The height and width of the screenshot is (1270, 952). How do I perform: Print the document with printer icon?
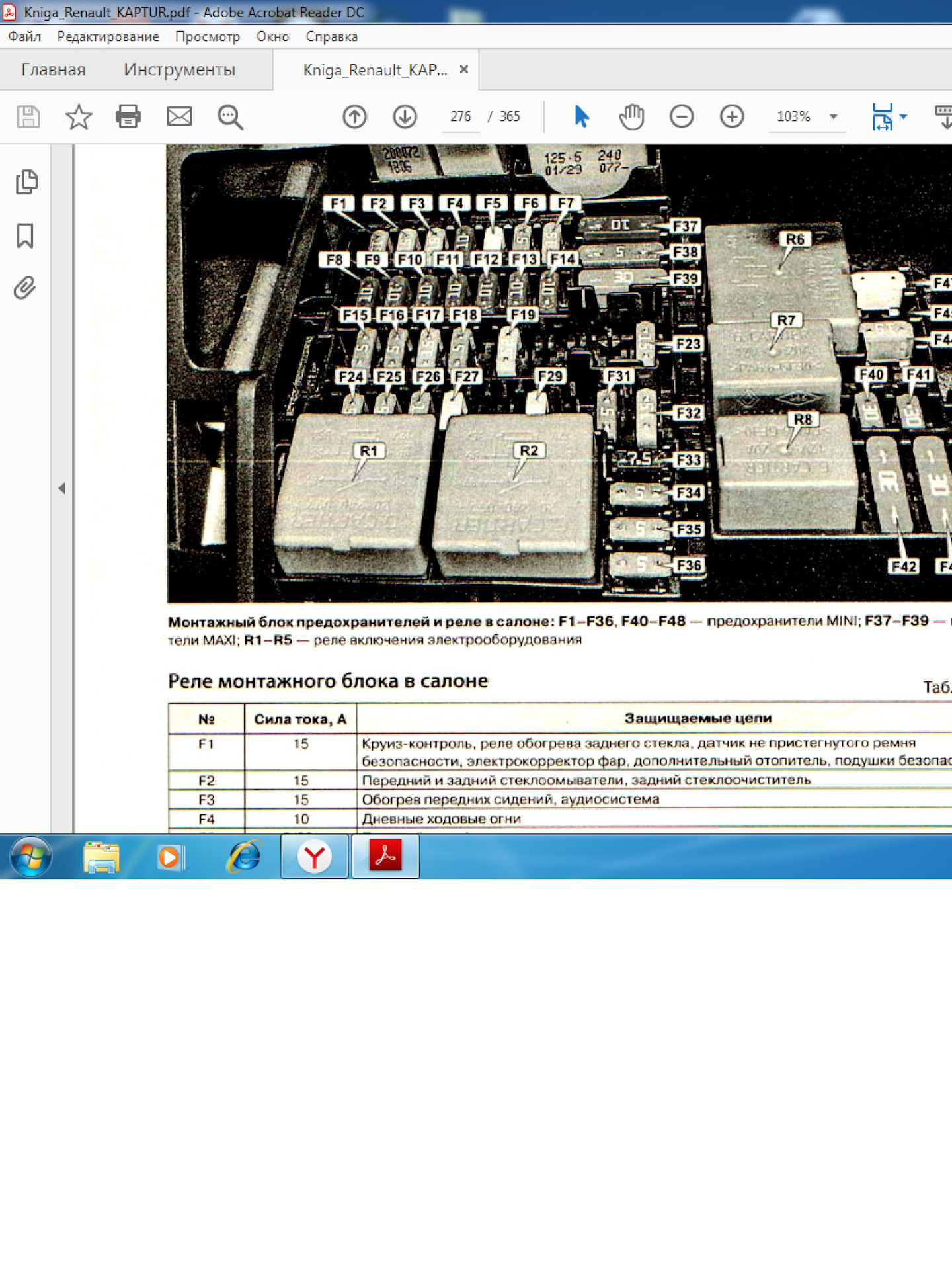point(128,117)
